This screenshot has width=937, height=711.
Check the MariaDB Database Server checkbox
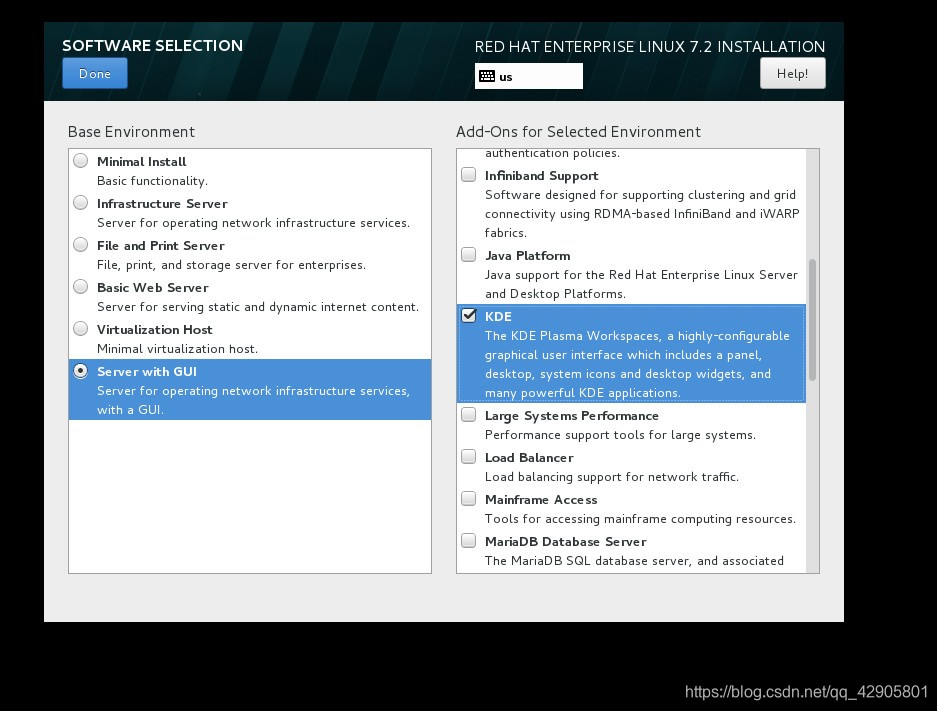click(469, 541)
